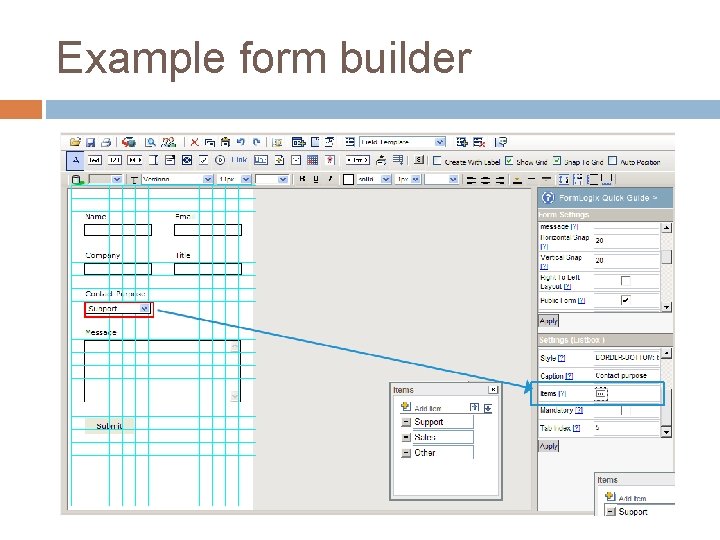Open the border style solid dropdown
Viewport: 720px width, 540px height.
tap(386, 179)
